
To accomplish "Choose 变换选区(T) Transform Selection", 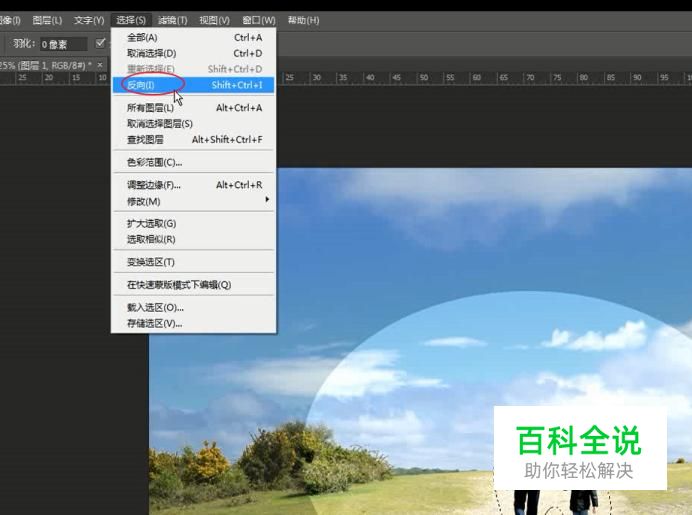I will coord(151,262).
